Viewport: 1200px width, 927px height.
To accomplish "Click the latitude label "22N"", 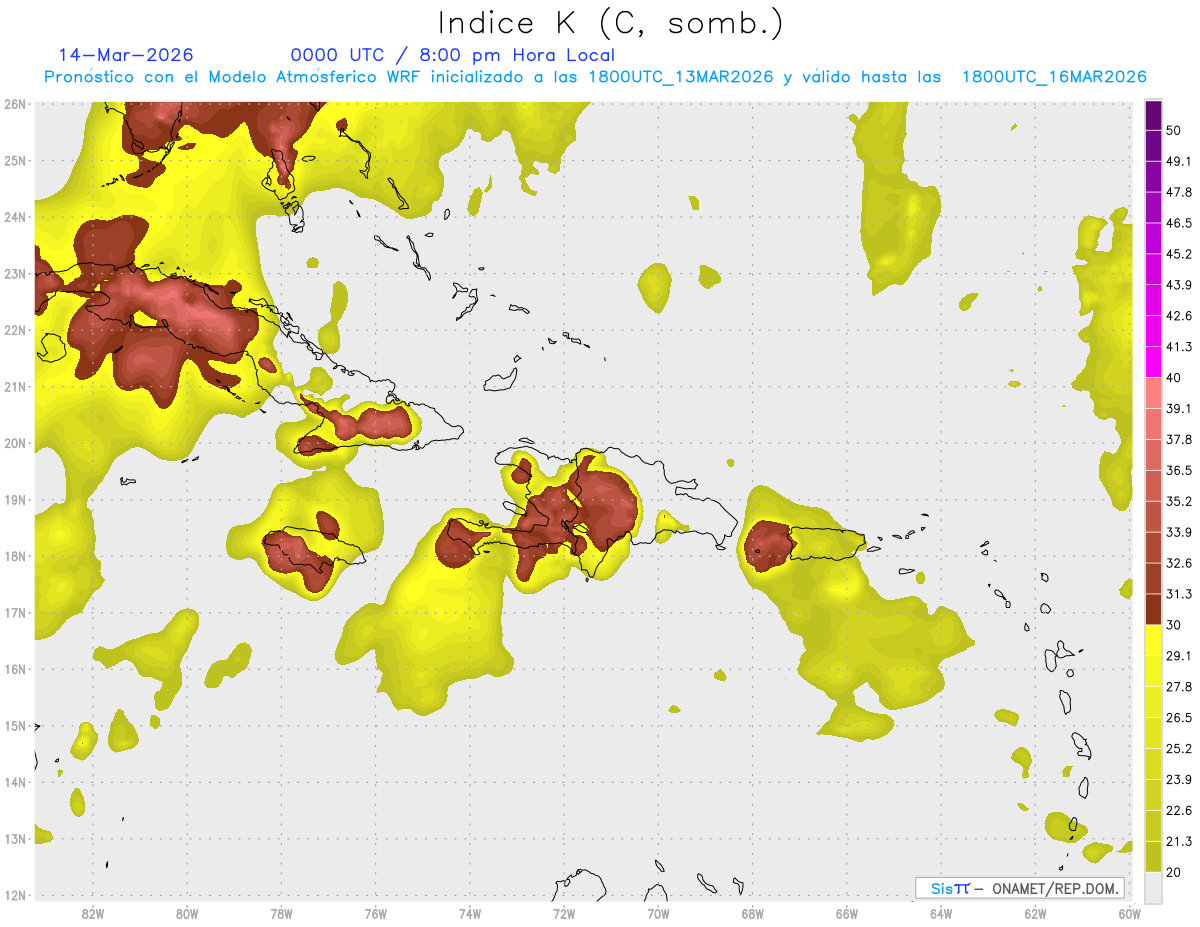I will click(x=15, y=330).
